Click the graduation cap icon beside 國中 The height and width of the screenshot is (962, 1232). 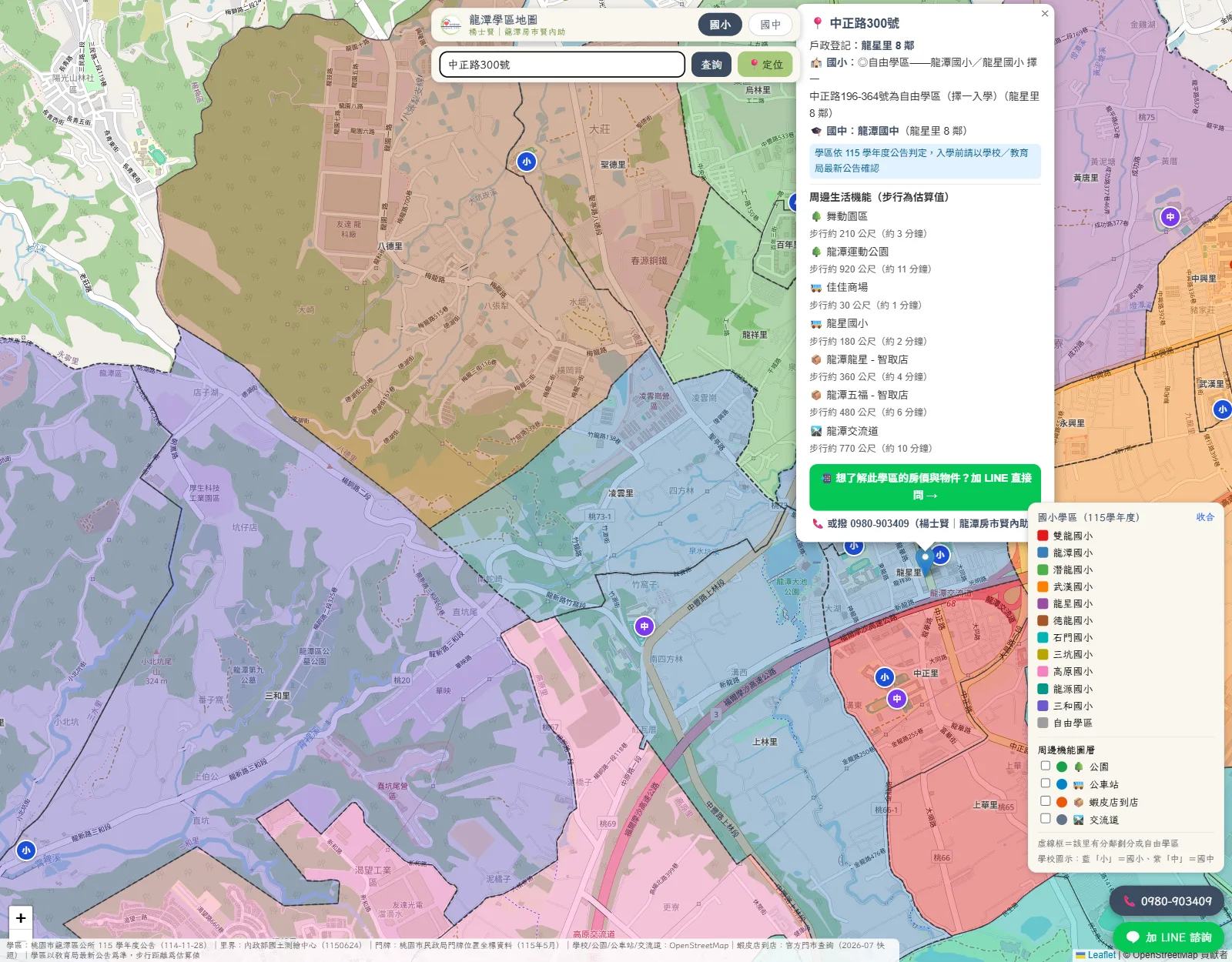point(816,131)
